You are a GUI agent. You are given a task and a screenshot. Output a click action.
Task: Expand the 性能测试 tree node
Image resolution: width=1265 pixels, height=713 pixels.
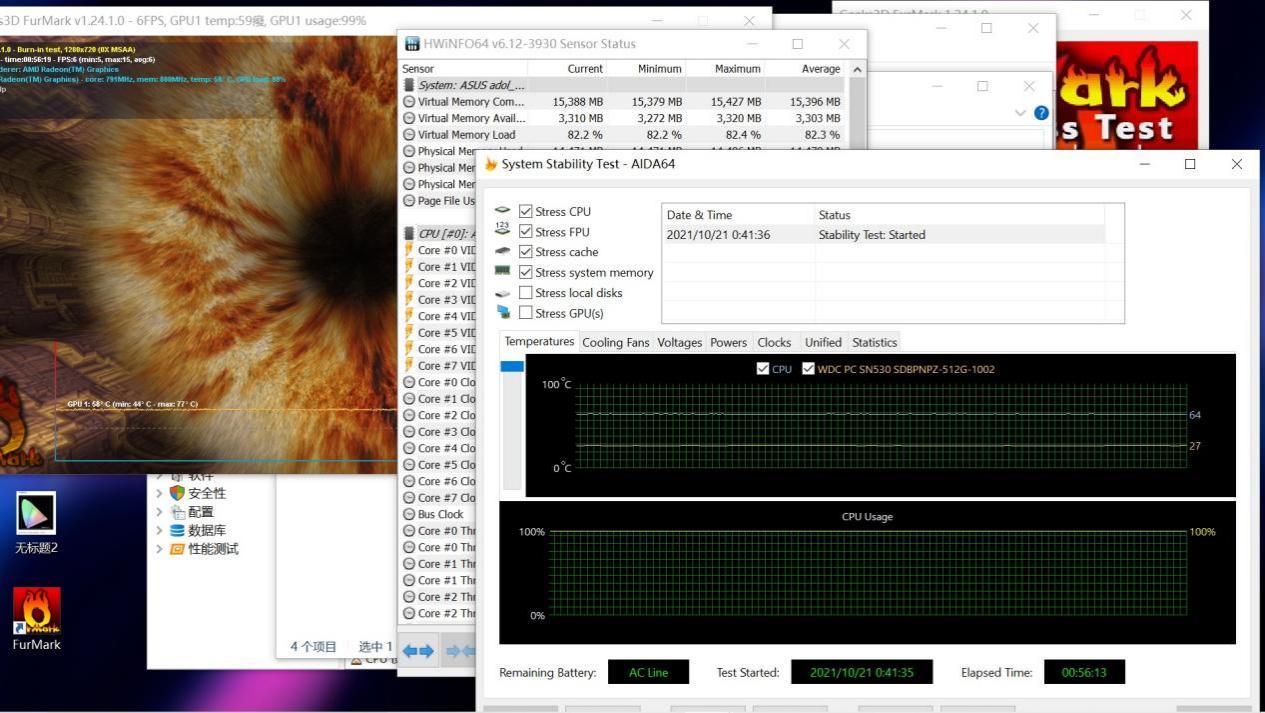pos(158,549)
